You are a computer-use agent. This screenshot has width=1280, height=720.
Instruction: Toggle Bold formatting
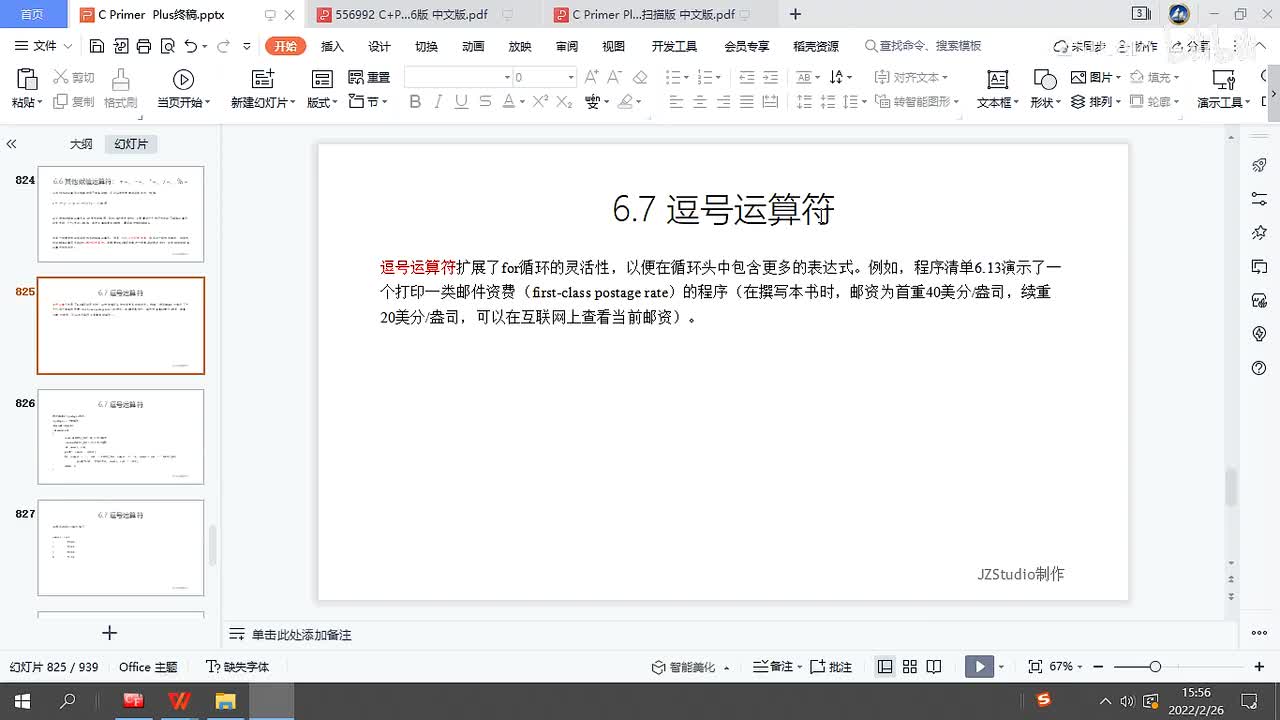(x=415, y=102)
